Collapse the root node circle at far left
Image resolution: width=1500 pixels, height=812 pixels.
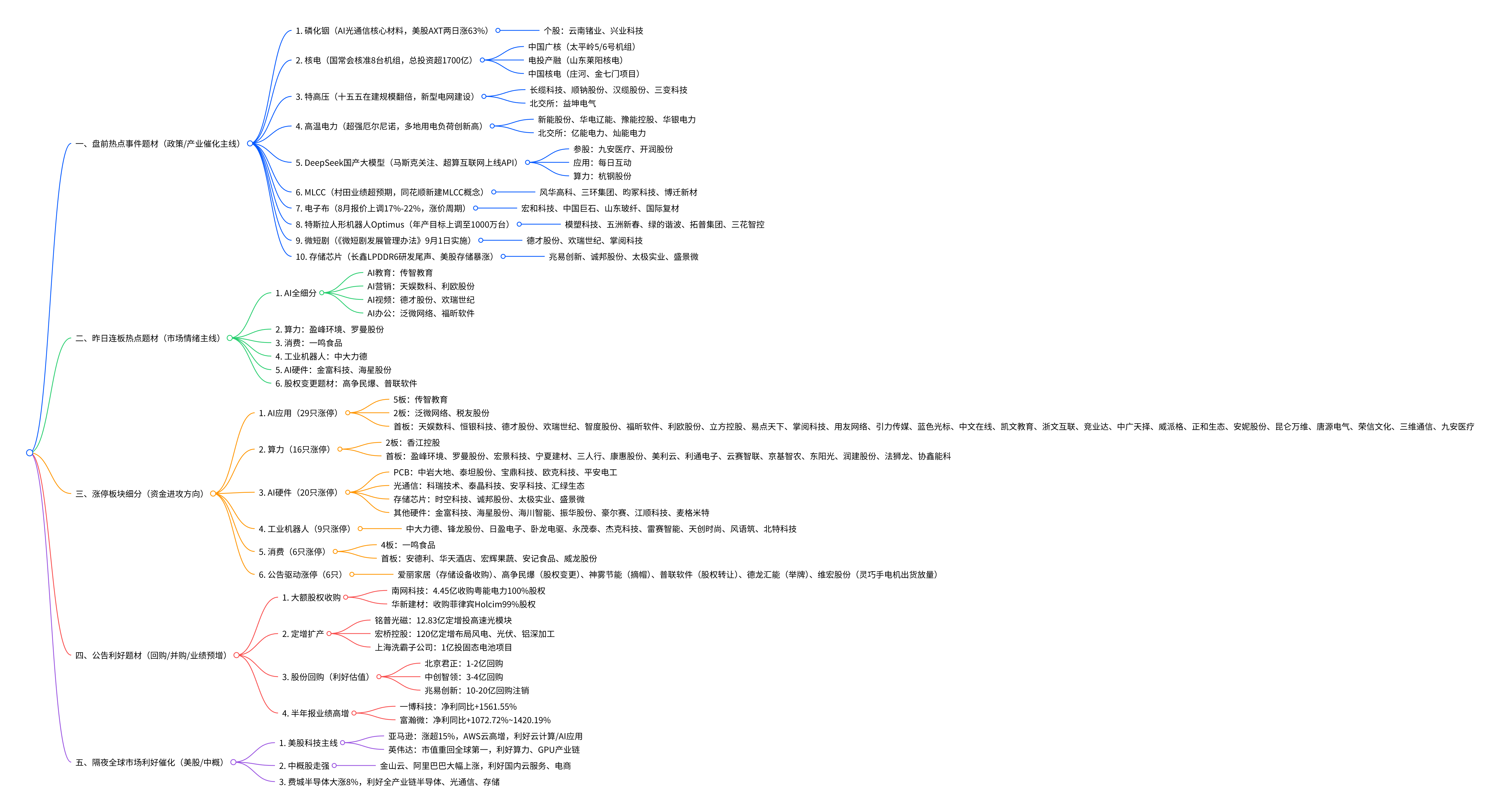pyautogui.click(x=30, y=452)
